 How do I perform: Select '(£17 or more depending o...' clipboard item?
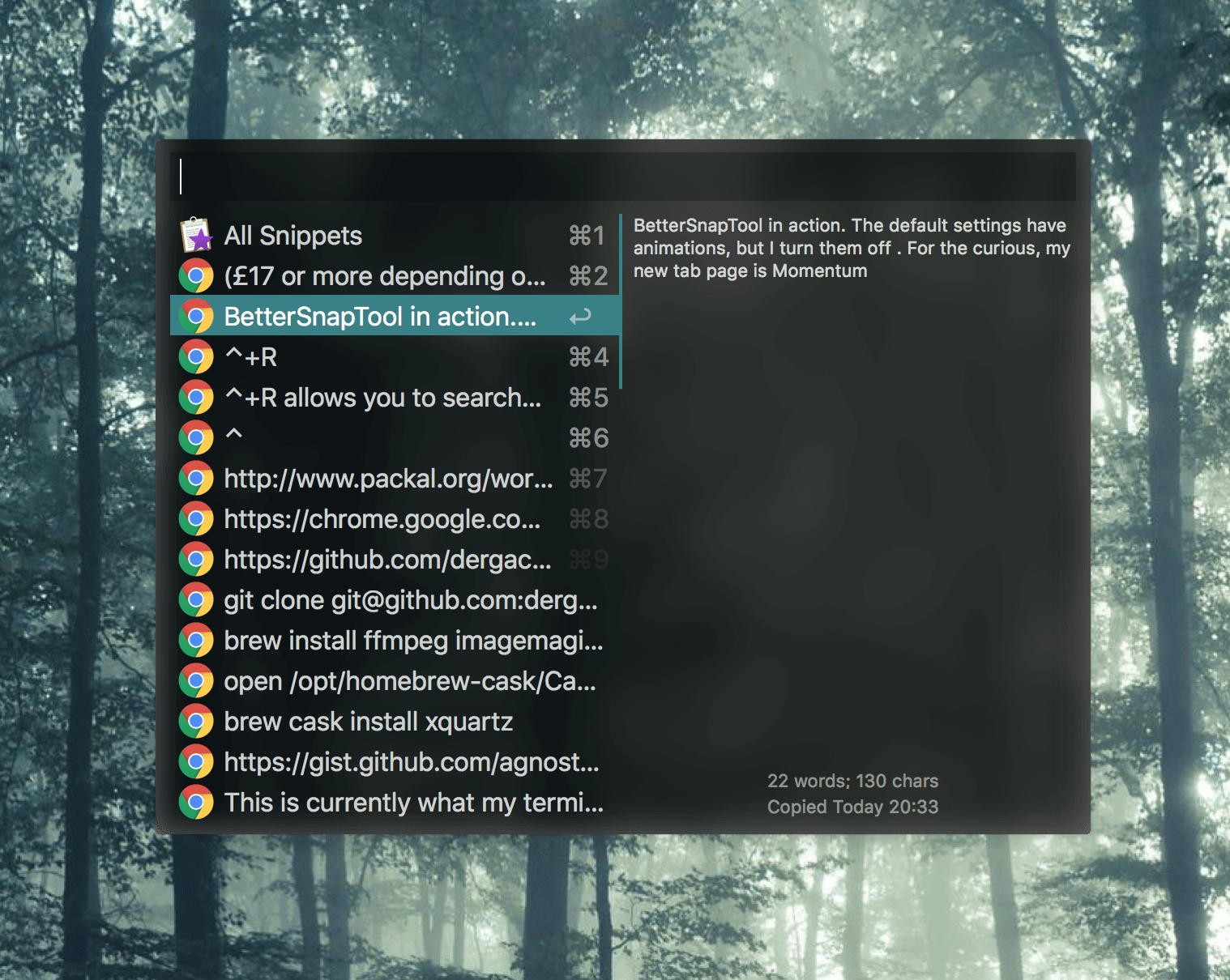(x=395, y=275)
